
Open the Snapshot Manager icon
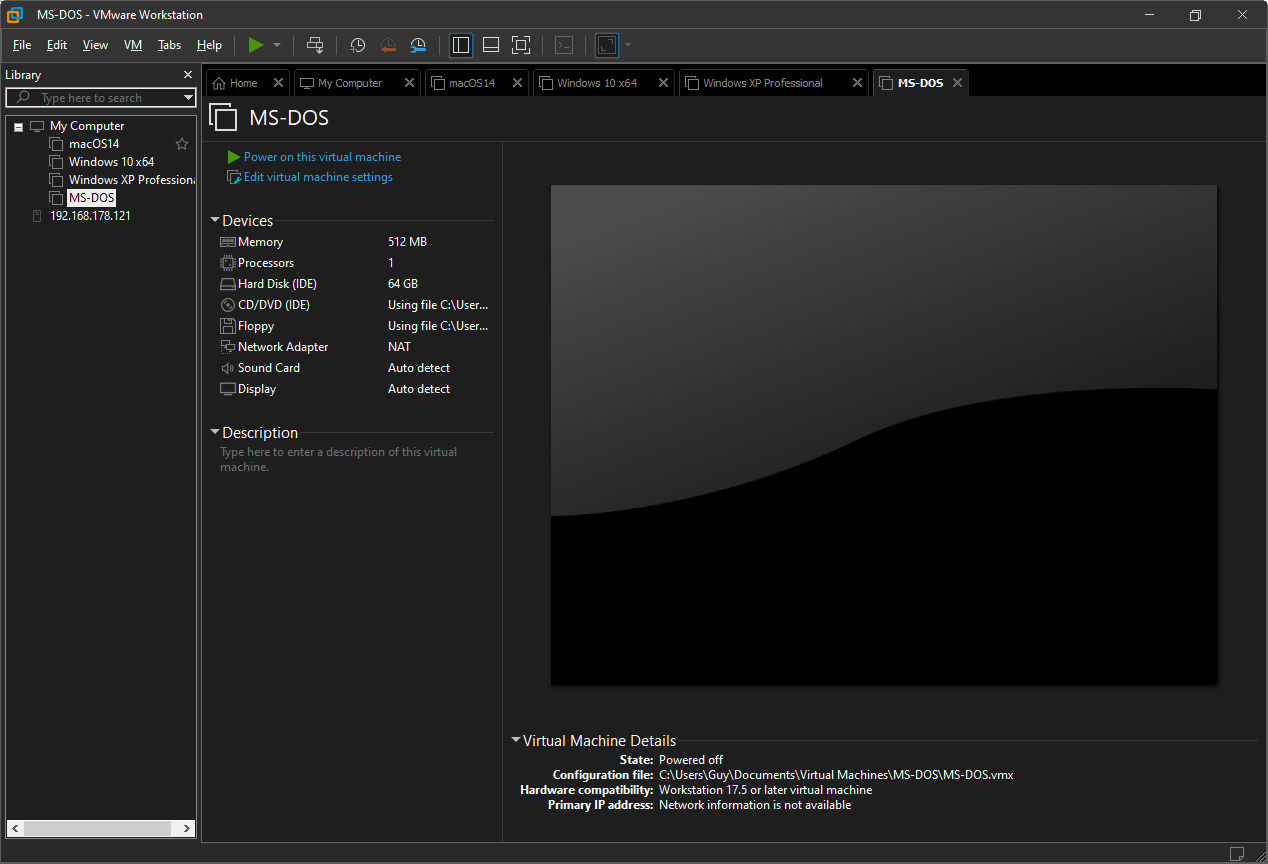point(418,45)
